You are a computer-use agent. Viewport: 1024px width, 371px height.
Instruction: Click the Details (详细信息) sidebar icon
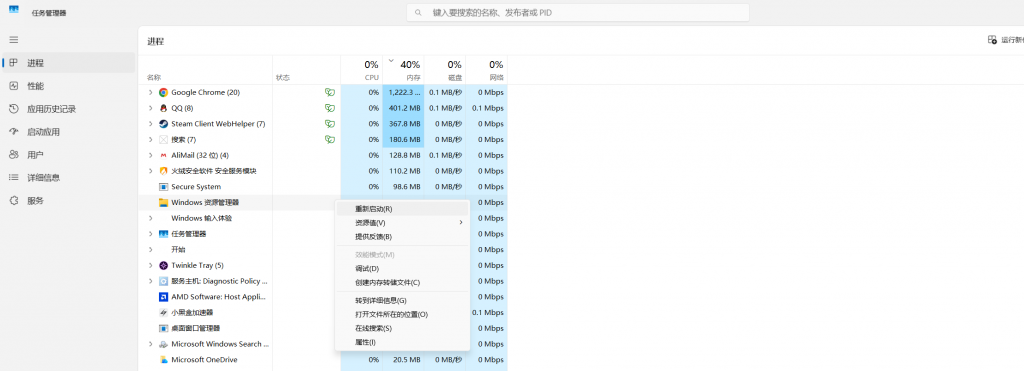(14, 178)
